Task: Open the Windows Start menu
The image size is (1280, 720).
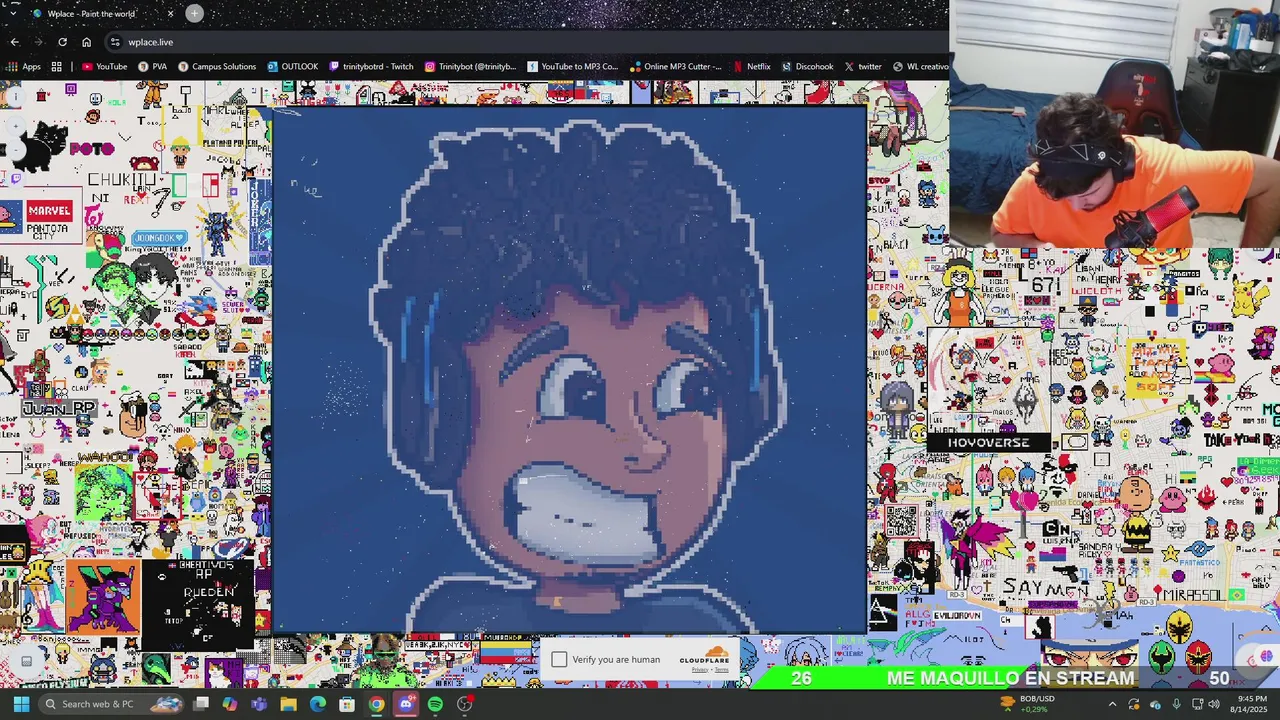Action: click(20, 704)
